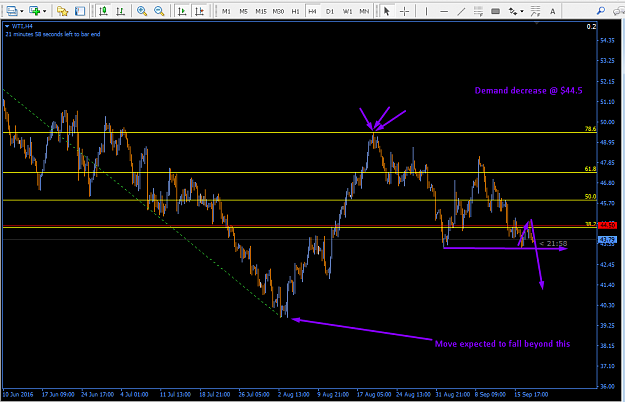Click the '4 Jul 01:00' date label
625x402 pixels.
[x=134, y=394]
